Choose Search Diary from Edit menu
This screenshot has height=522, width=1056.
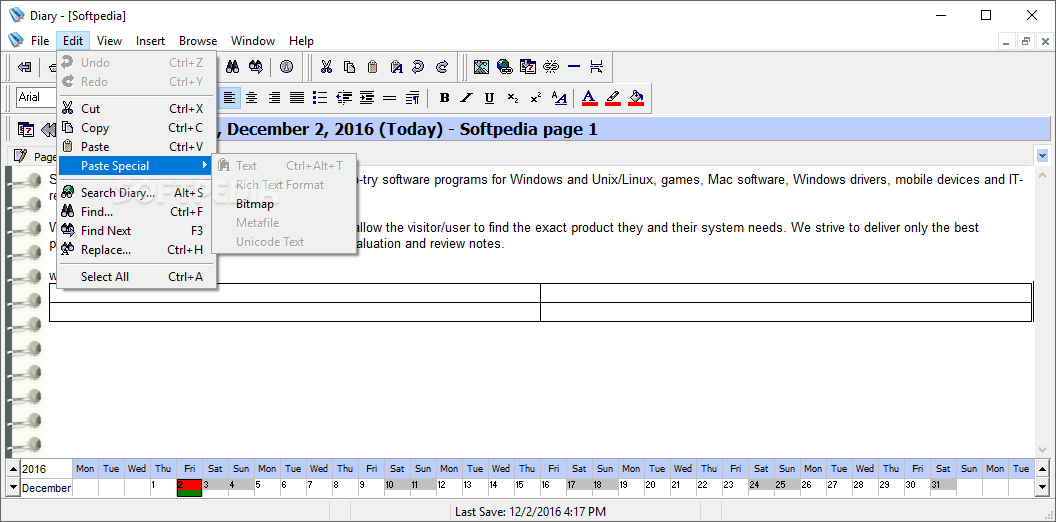137,193
